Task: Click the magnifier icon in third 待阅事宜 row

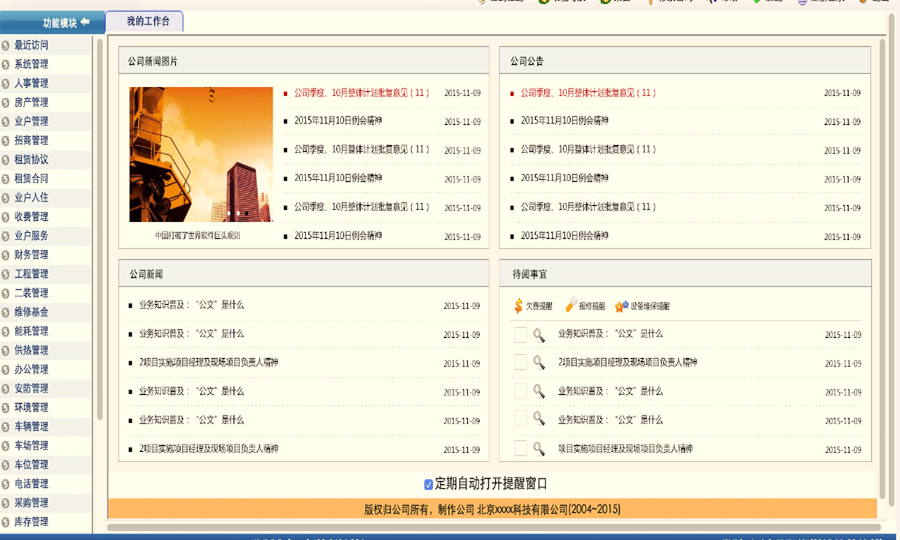Action: [538, 392]
